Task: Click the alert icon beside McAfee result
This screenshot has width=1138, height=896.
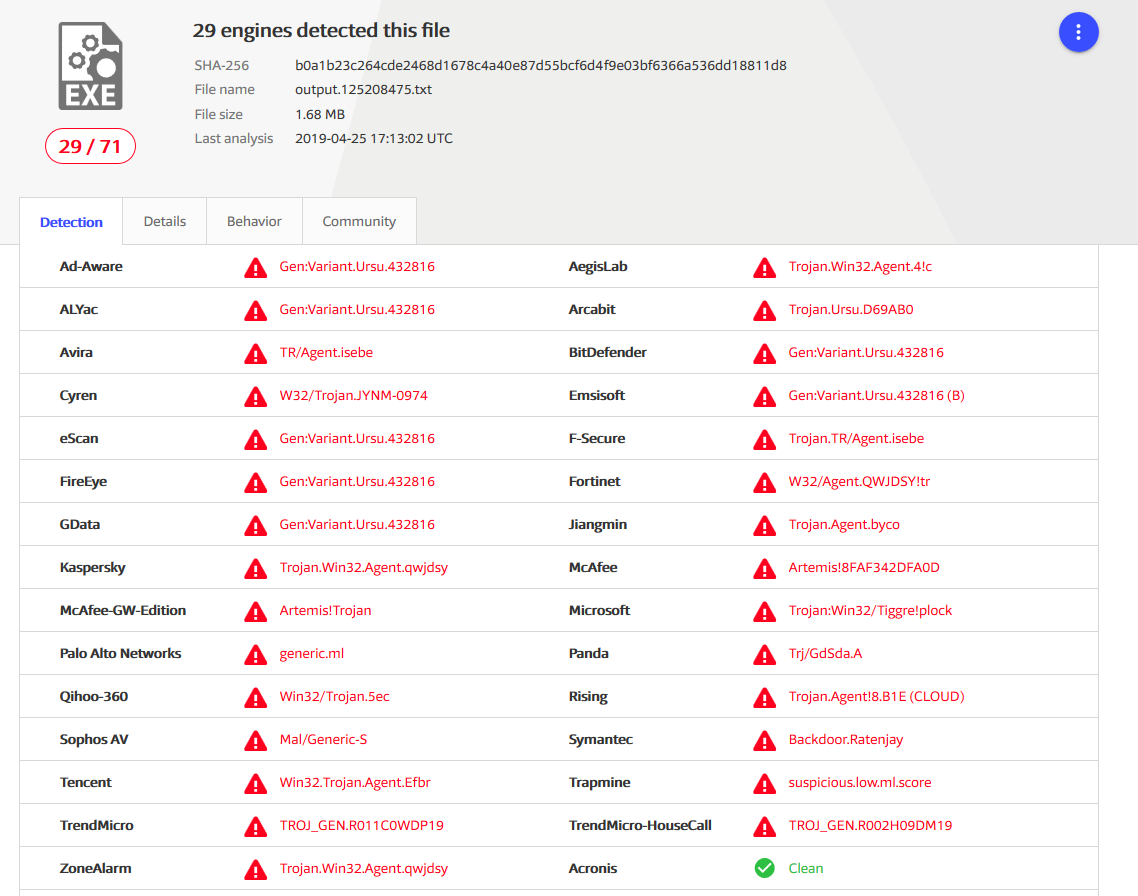Action: point(764,568)
